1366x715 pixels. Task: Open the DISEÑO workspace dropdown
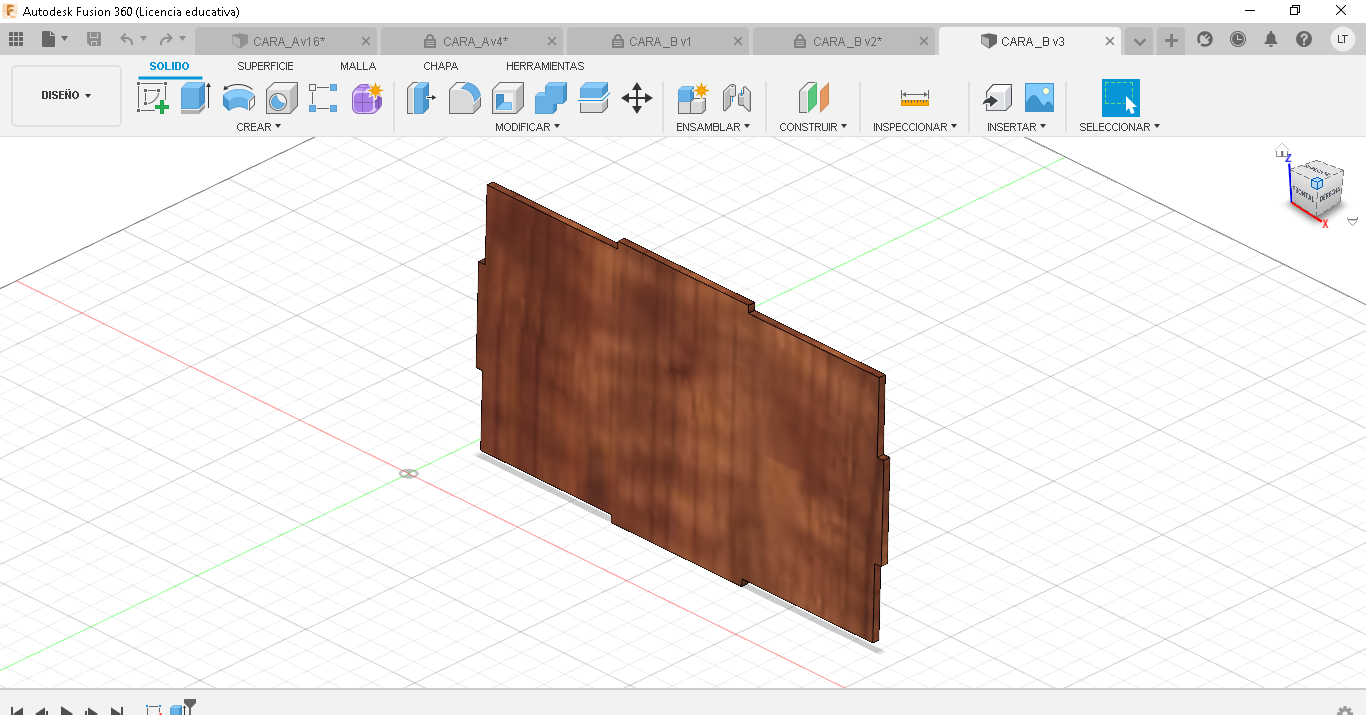click(66, 96)
